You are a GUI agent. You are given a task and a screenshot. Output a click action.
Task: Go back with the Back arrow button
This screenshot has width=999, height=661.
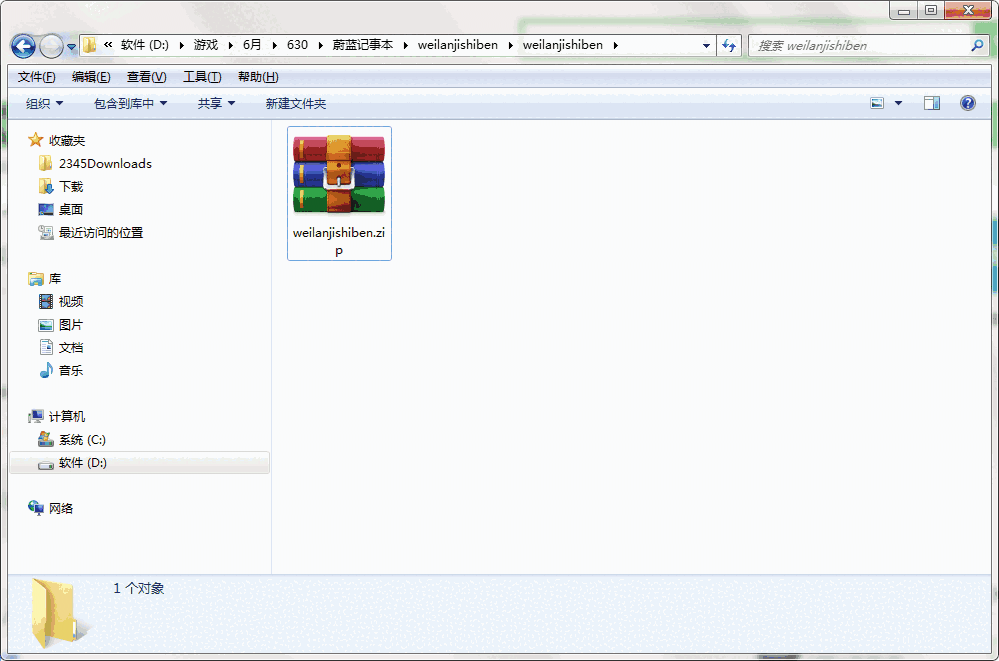pyautogui.click(x=24, y=46)
